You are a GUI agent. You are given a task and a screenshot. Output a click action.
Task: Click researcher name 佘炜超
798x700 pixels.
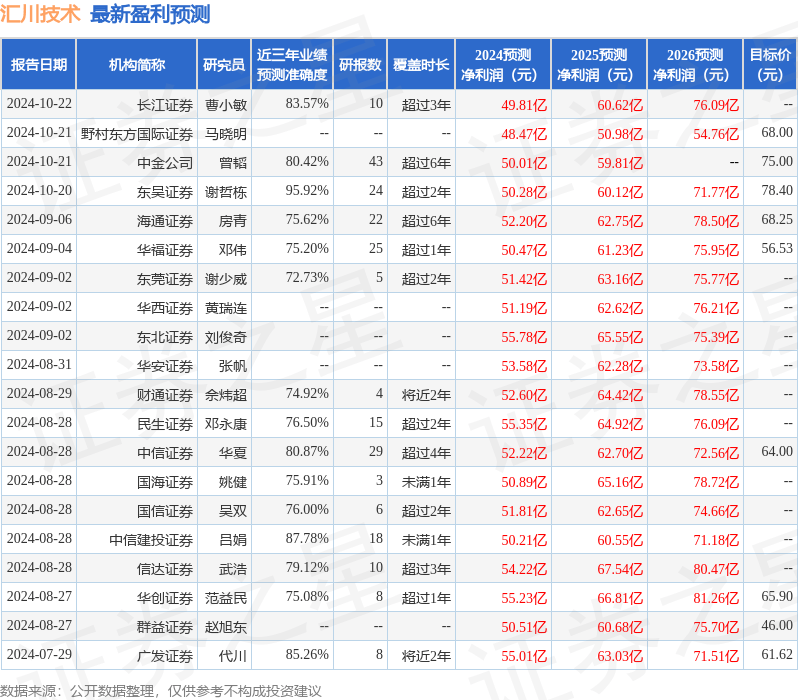coord(226,395)
